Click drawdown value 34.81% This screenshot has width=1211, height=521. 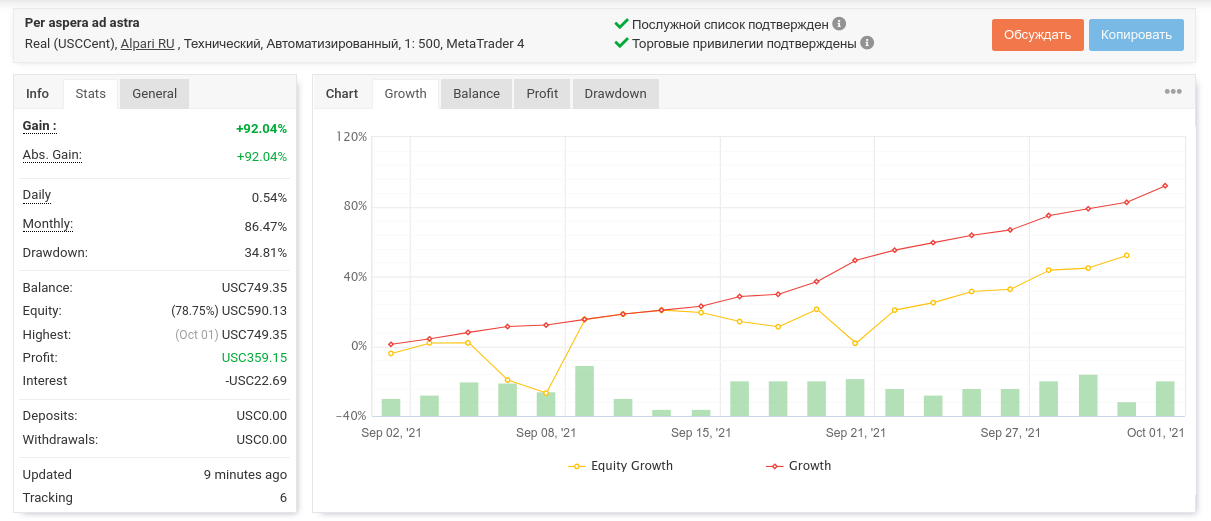[266, 253]
